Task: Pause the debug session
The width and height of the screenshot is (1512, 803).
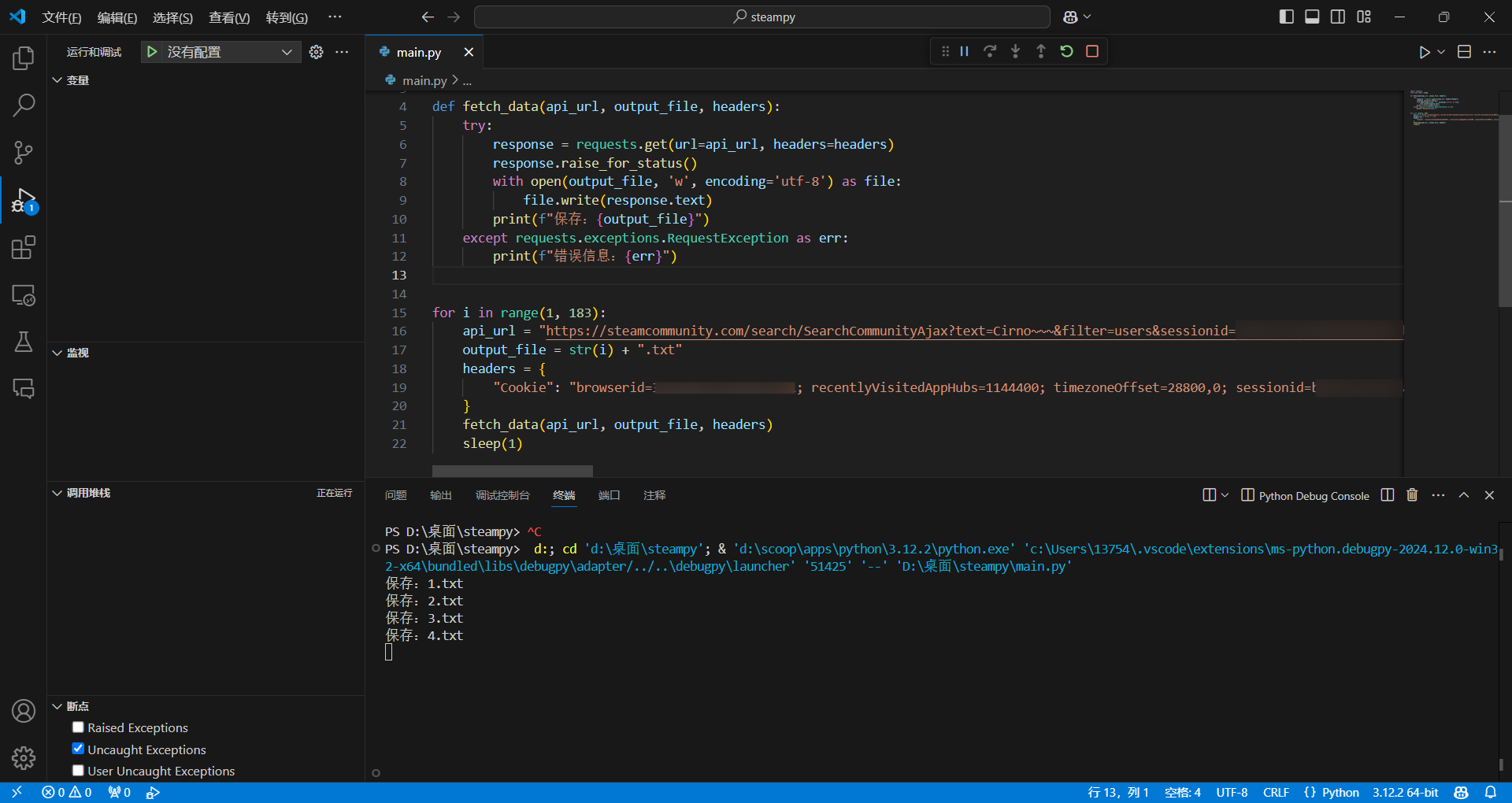Action: coord(964,52)
